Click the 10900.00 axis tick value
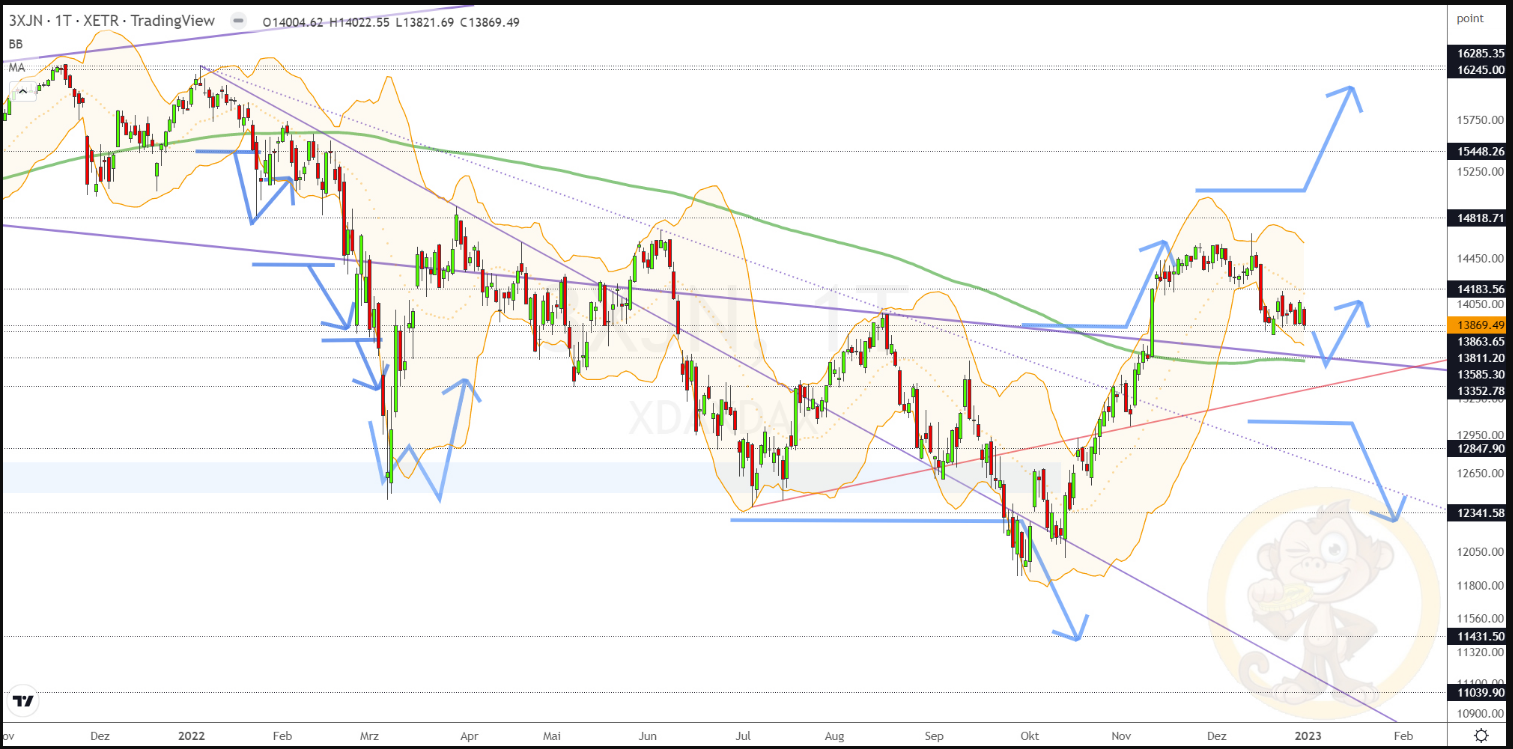The image size is (1513, 749). (1480, 714)
